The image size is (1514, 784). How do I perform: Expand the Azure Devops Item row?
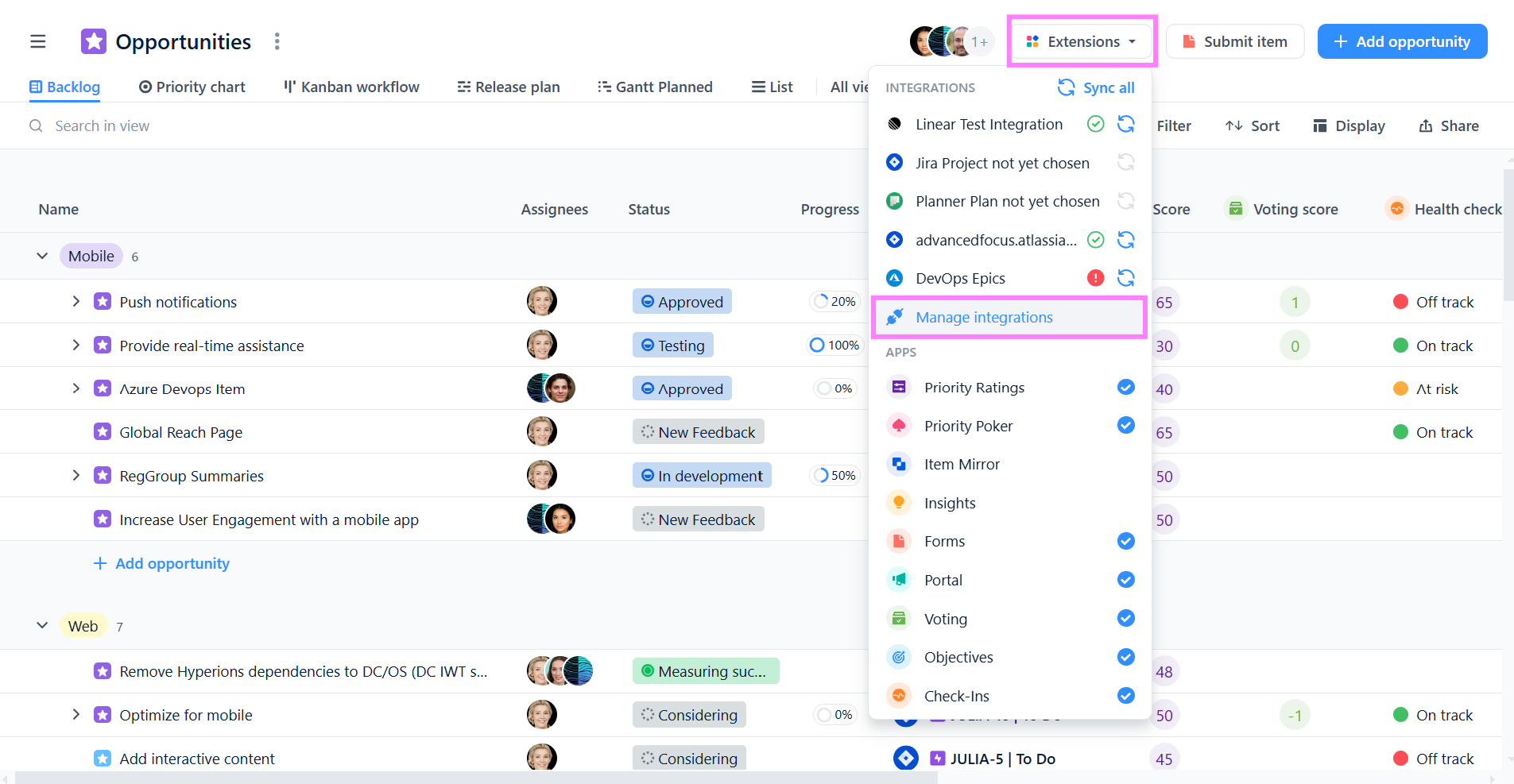pyautogui.click(x=76, y=388)
